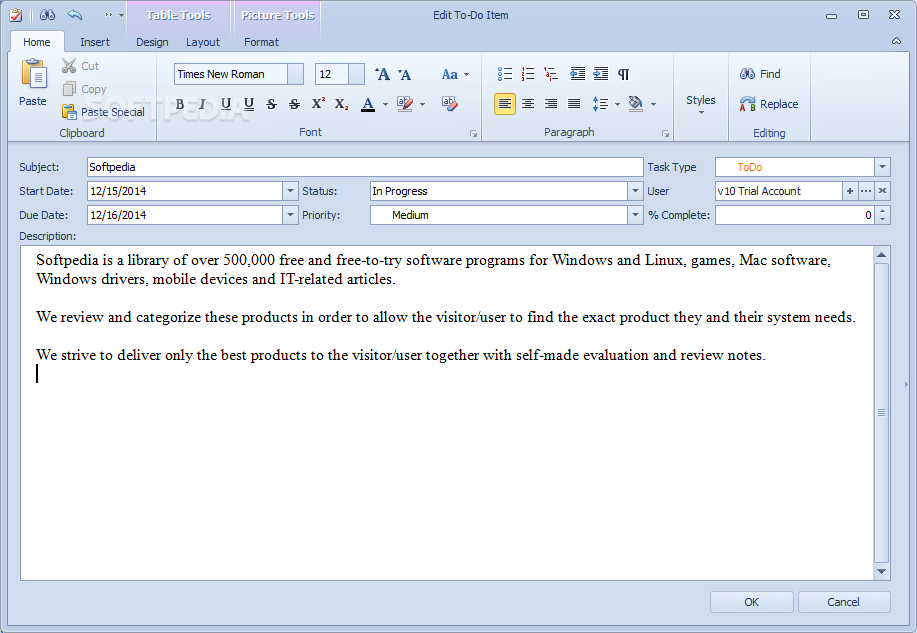917x633 pixels.
Task: Toggle italic formatting
Action: (x=202, y=104)
